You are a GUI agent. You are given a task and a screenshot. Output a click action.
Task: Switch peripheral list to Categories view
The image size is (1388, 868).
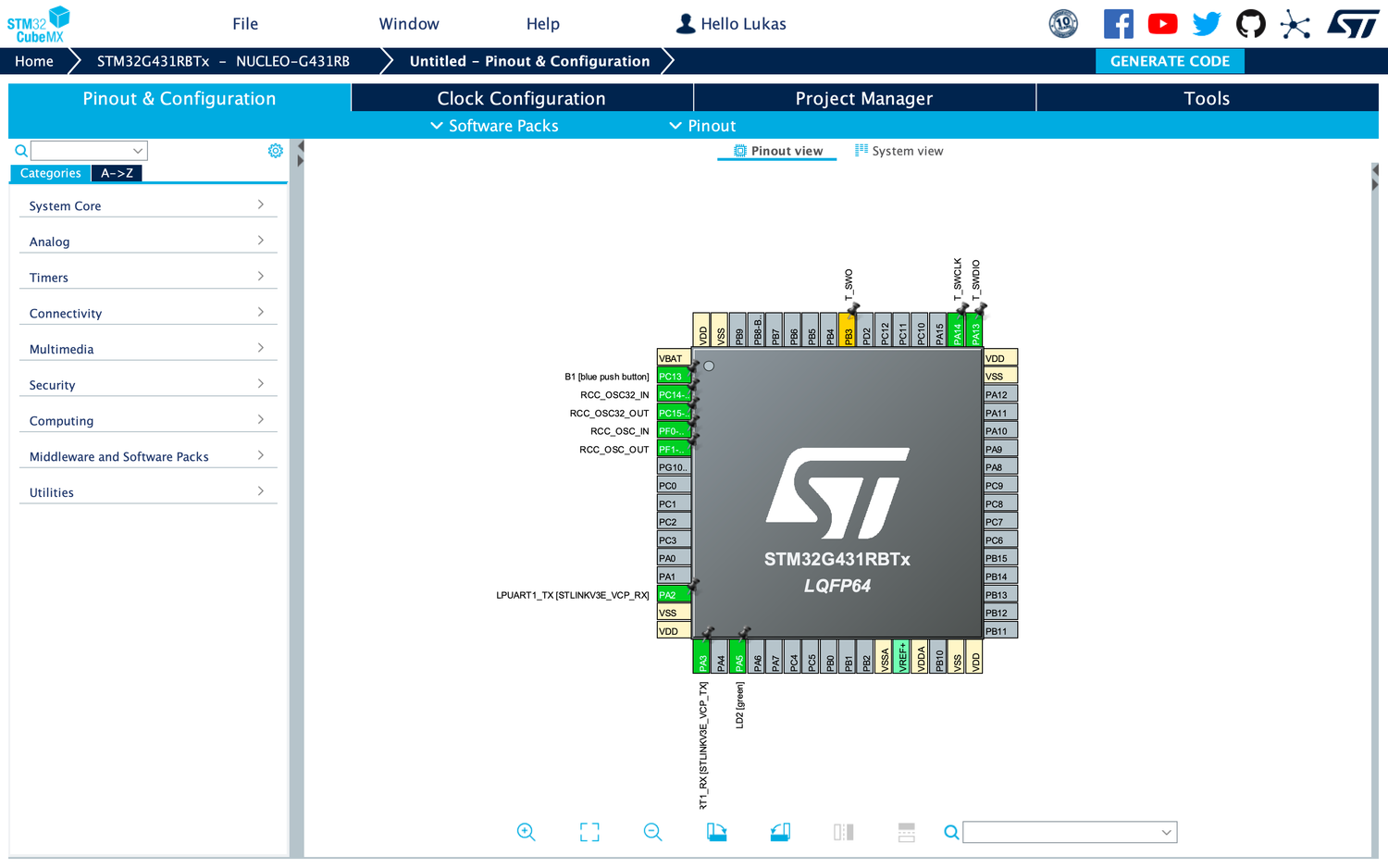click(x=51, y=173)
